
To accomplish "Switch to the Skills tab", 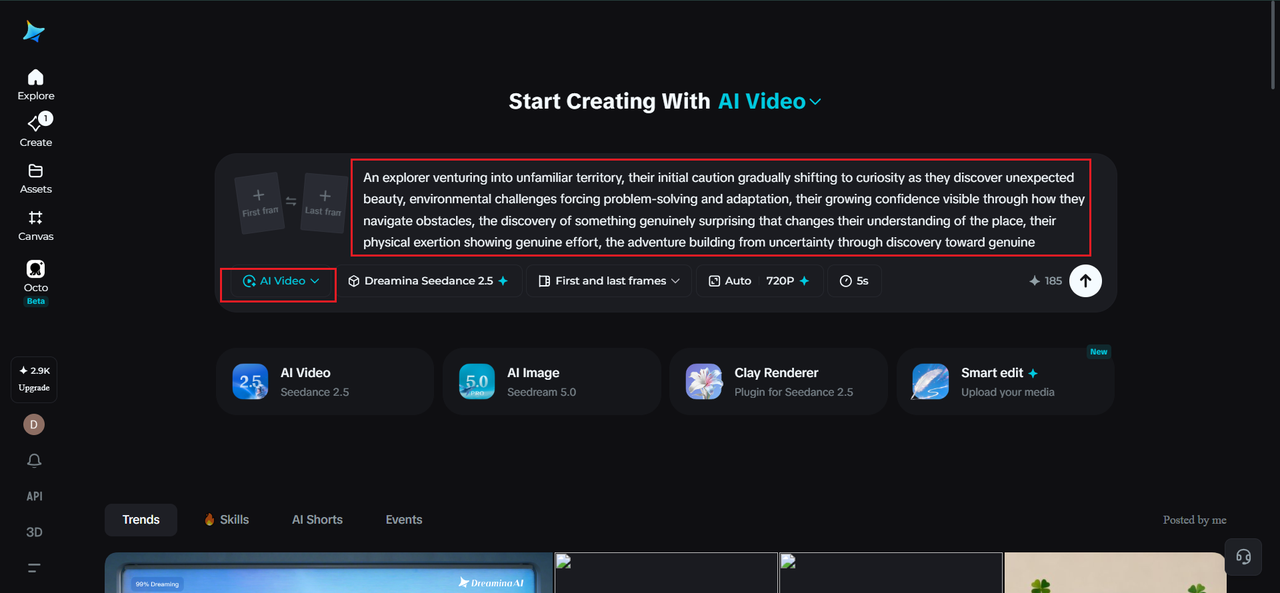I will tap(226, 520).
